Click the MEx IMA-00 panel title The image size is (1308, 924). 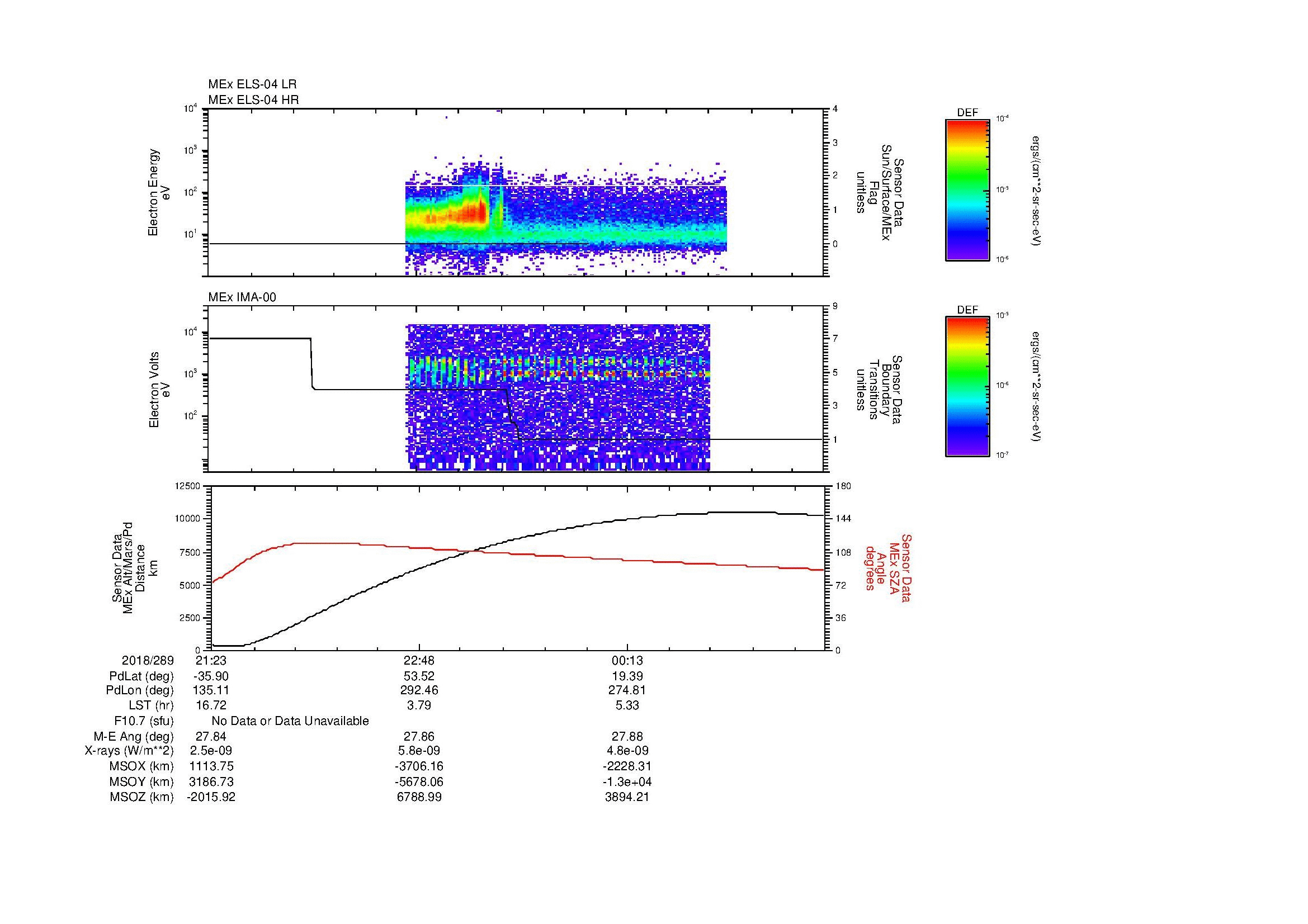242,297
